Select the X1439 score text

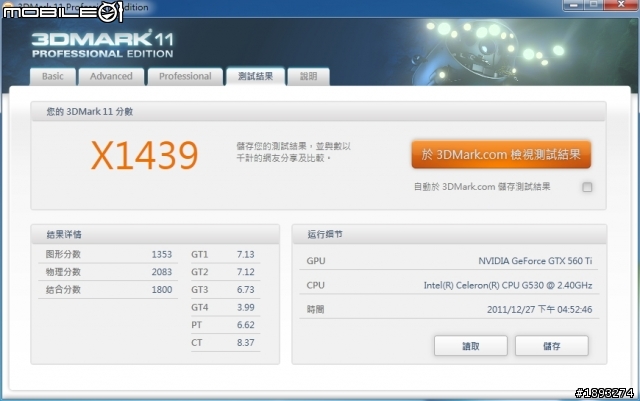144,155
